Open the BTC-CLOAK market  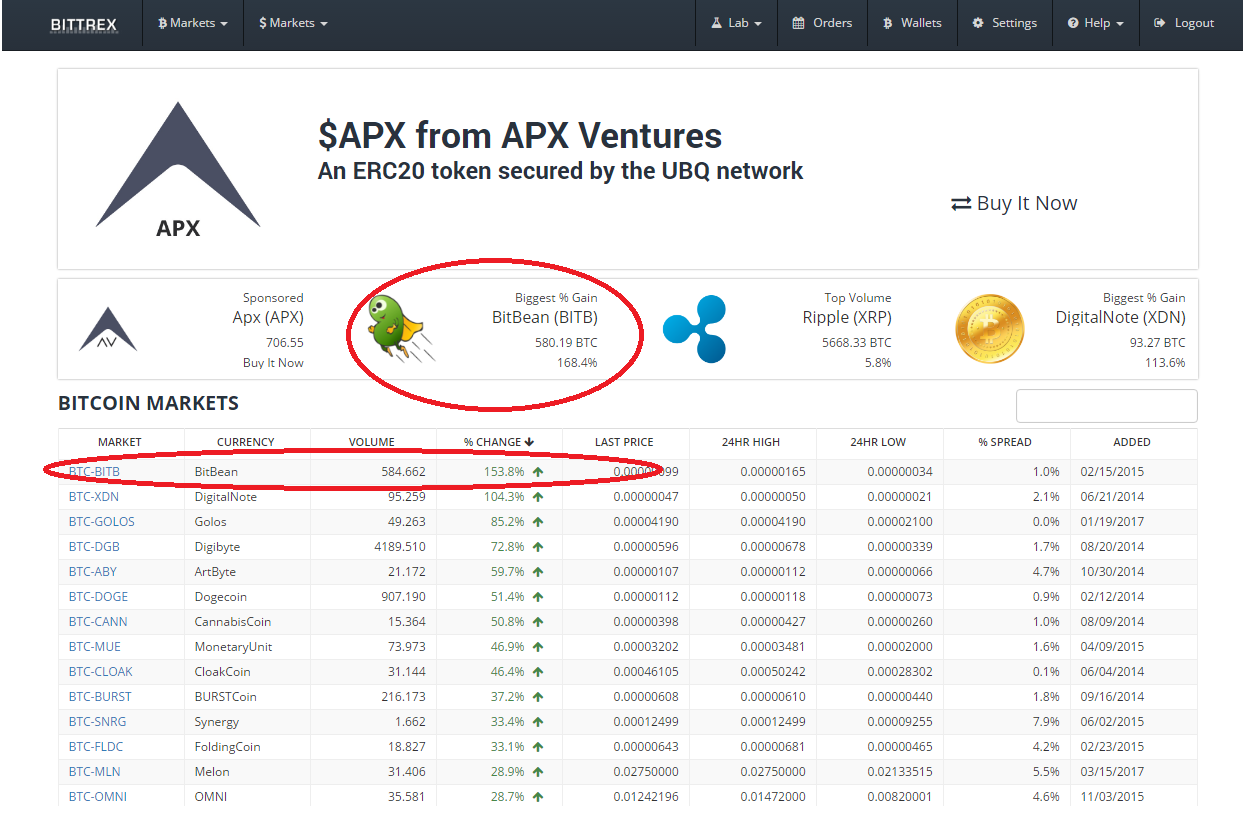click(x=100, y=671)
